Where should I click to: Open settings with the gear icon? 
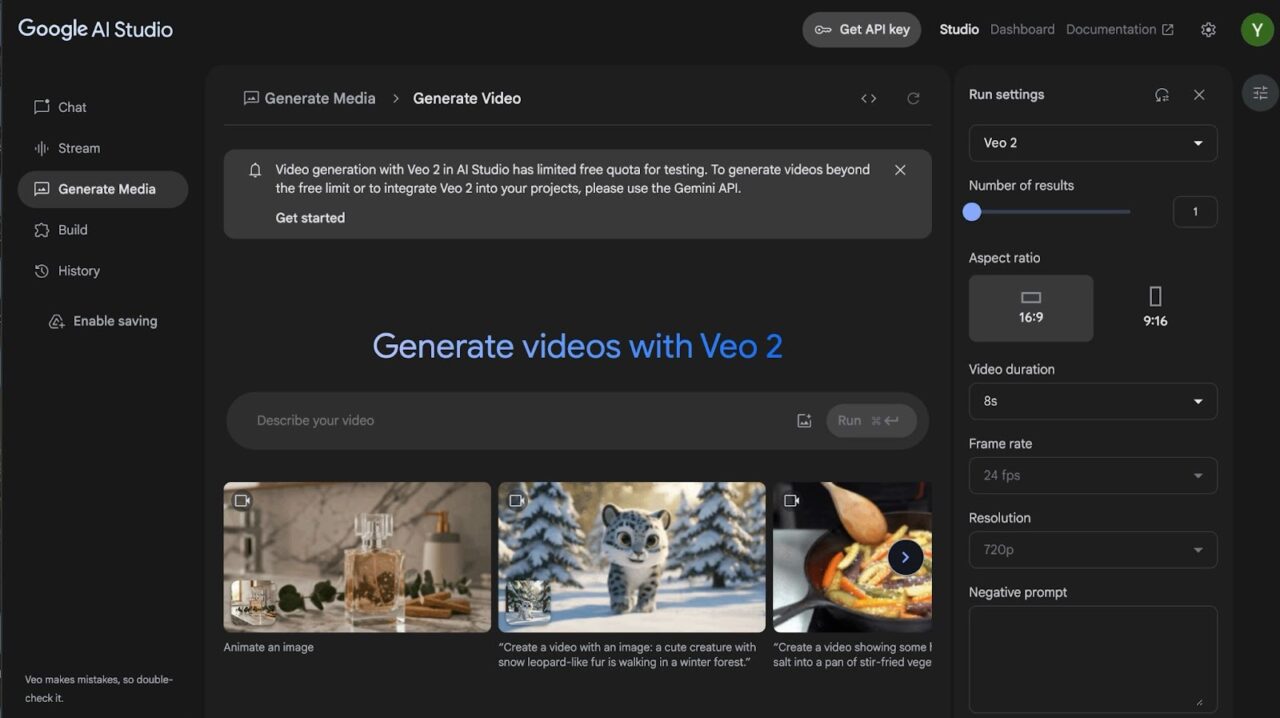1208,30
